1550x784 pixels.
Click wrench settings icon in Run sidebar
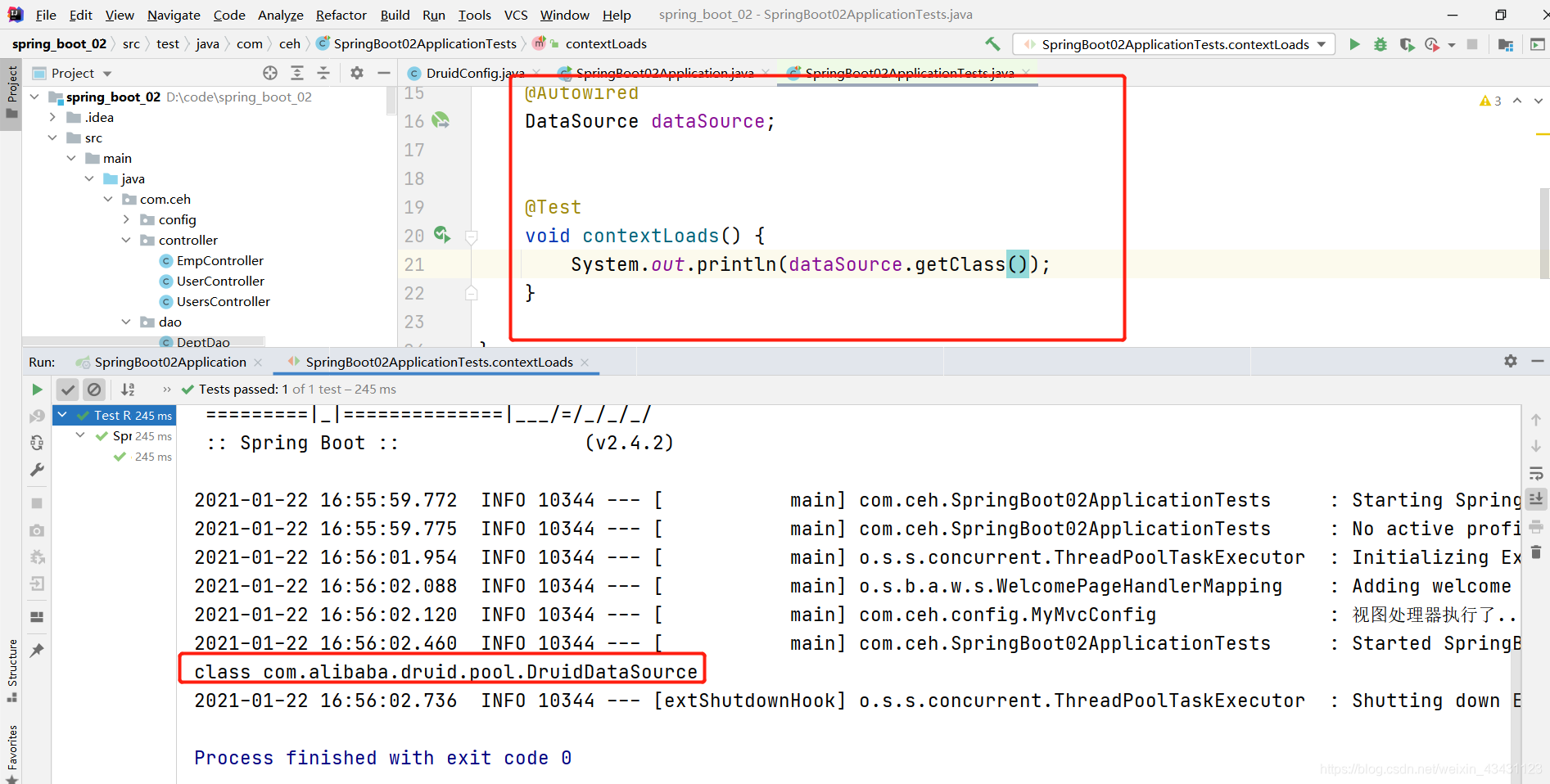(37, 470)
